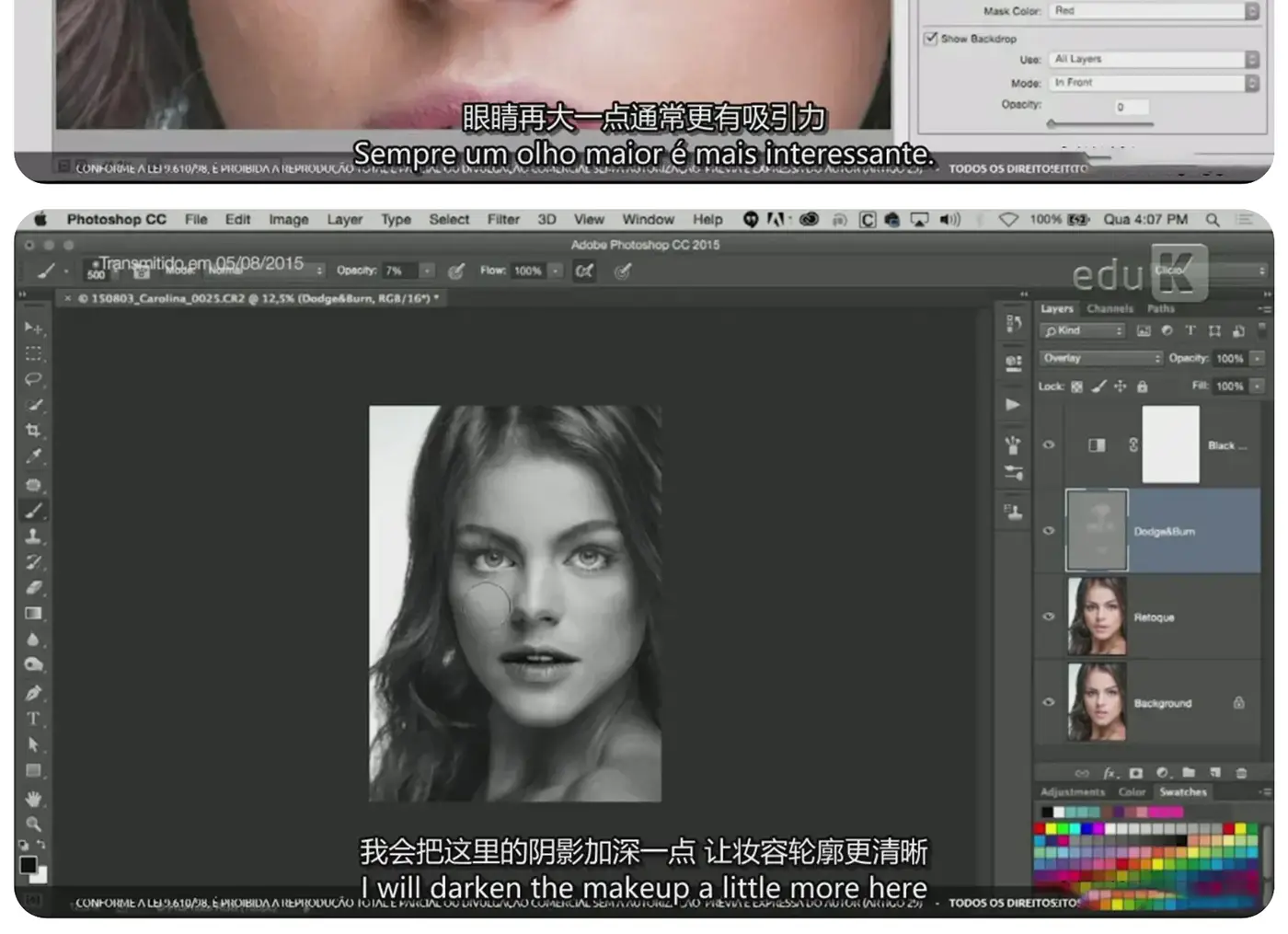Select the Horizontal Type tool
Screen dimensions: 1288x934
pyautogui.click(x=33, y=719)
